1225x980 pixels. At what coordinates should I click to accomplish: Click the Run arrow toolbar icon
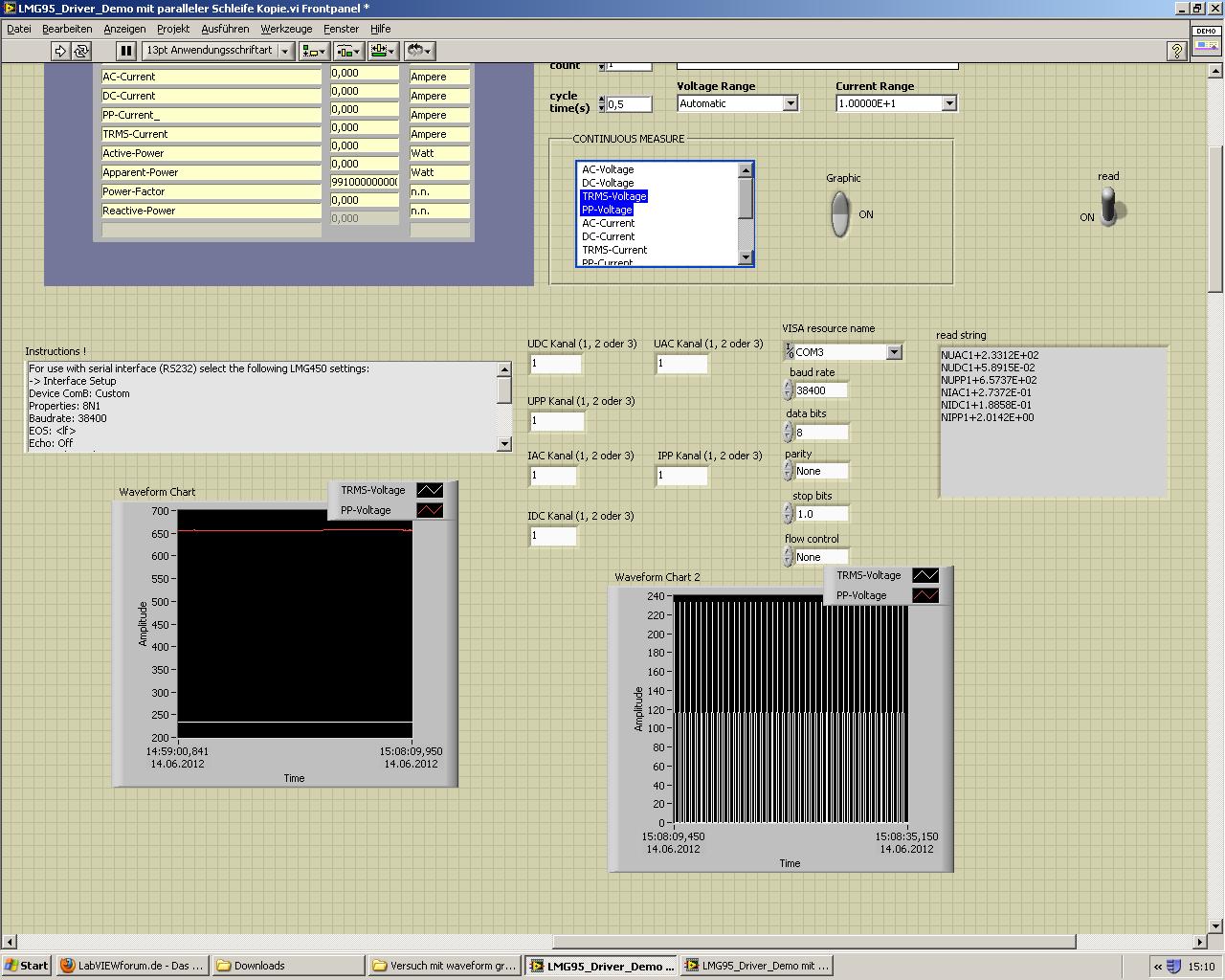(x=60, y=51)
